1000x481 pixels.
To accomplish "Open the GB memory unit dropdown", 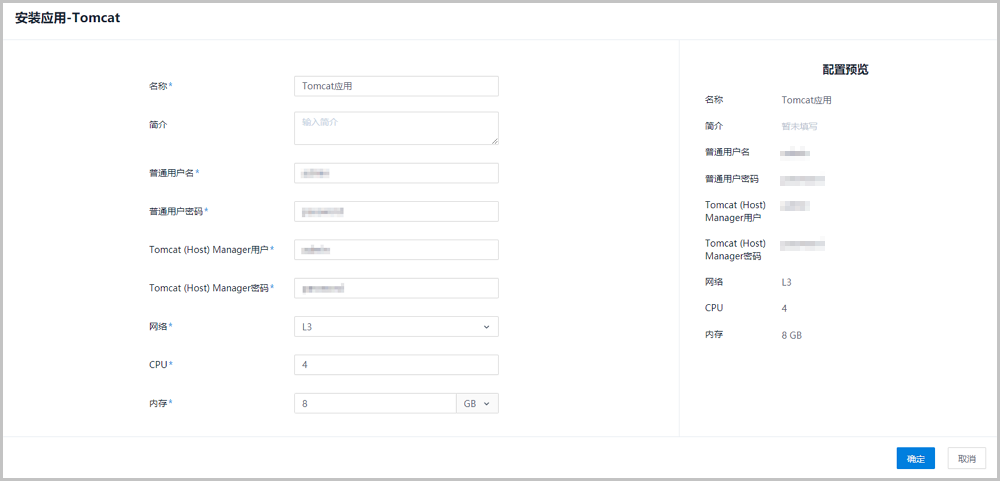I will click(x=477, y=403).
